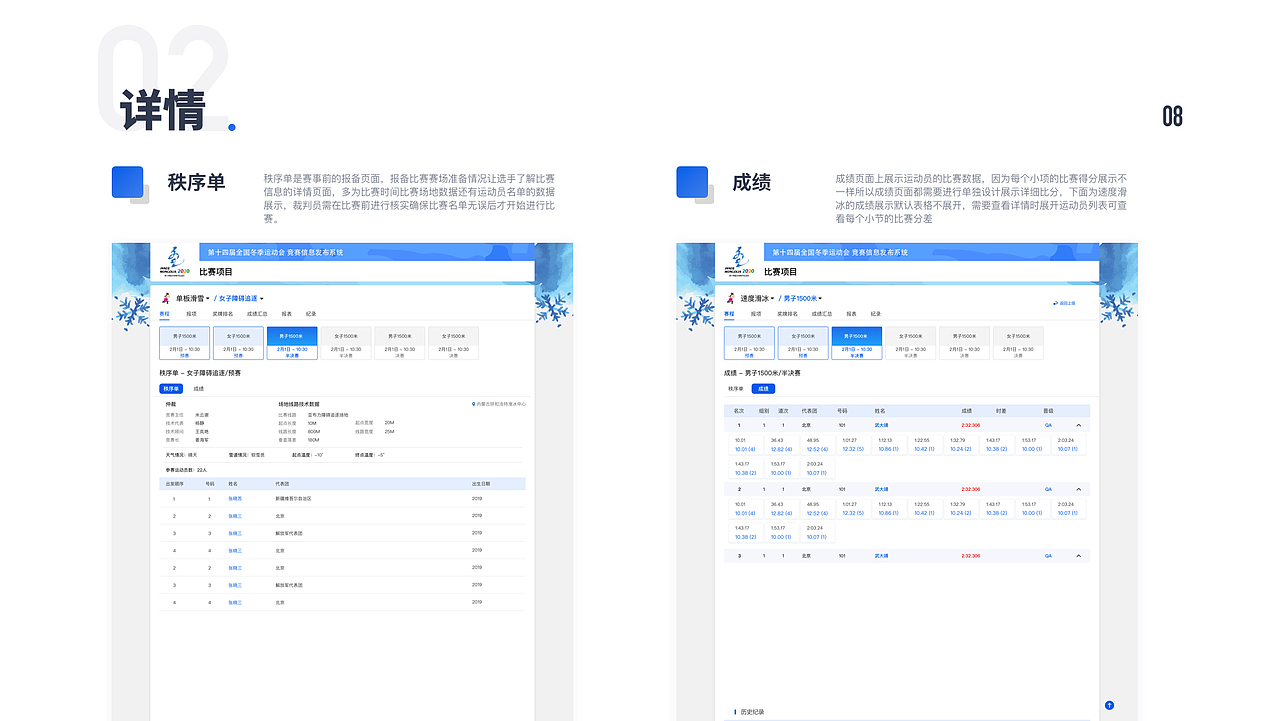
Task: Select 男子1500米 决赛 card in left mockup
Action: pyautogui.click(x=400, y=343)
